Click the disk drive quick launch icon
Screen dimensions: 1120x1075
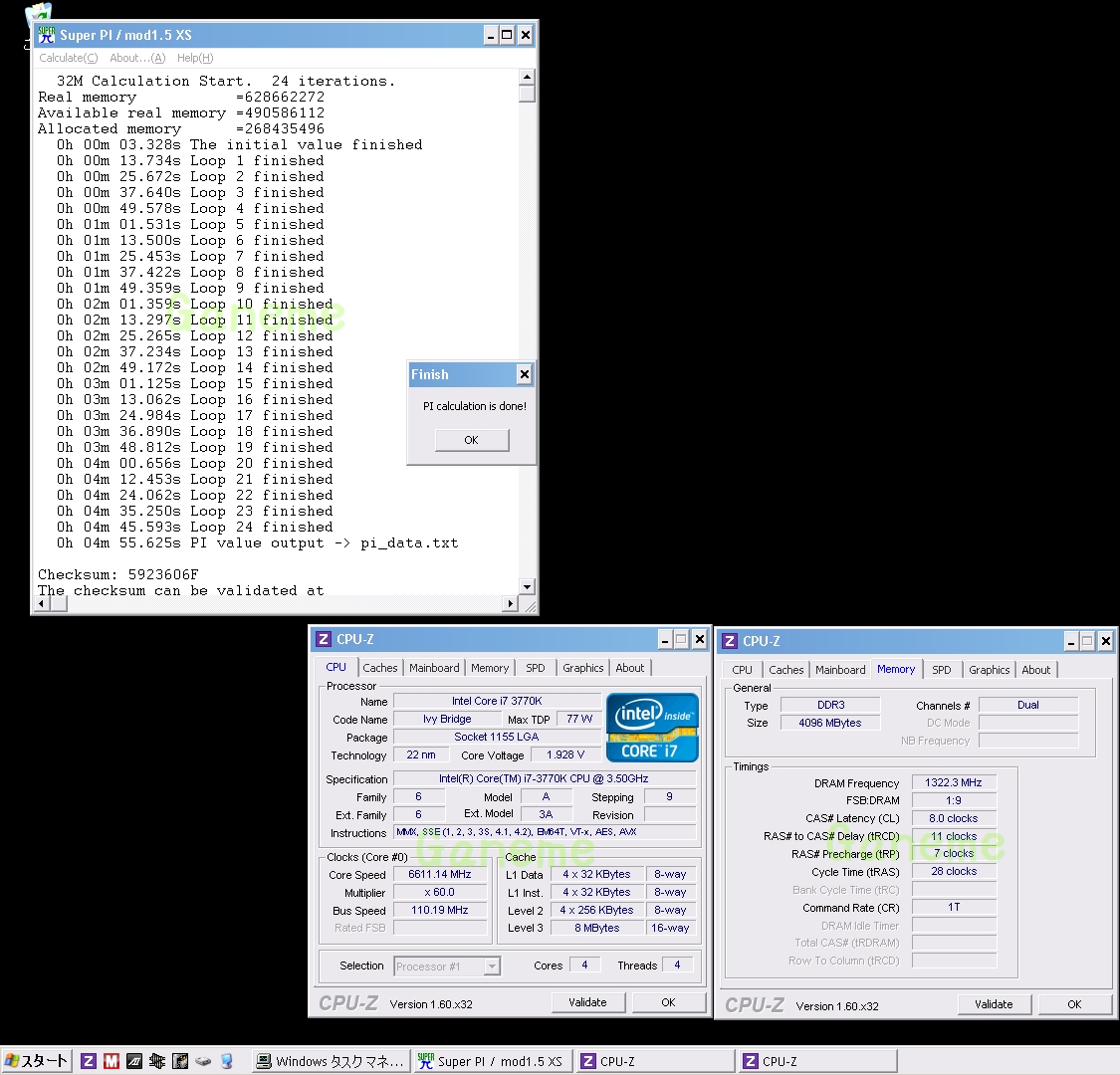tap(203, 1061)
